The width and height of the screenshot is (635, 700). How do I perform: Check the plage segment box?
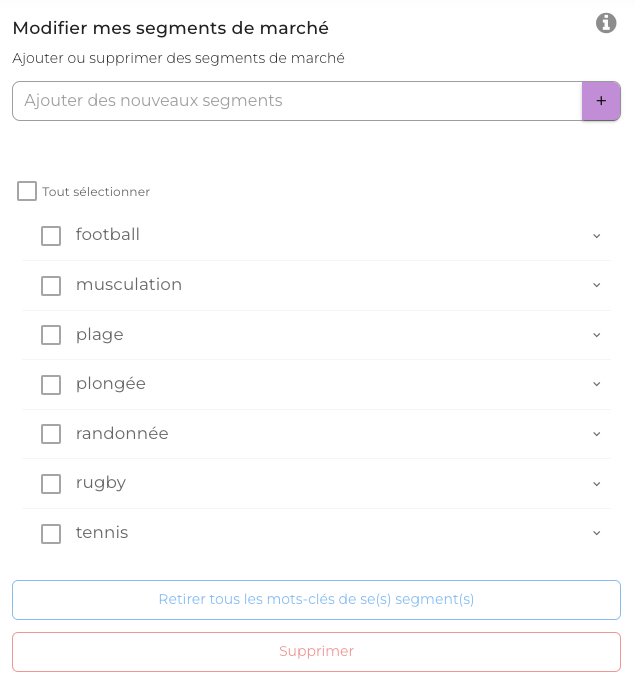pos(51,335)
